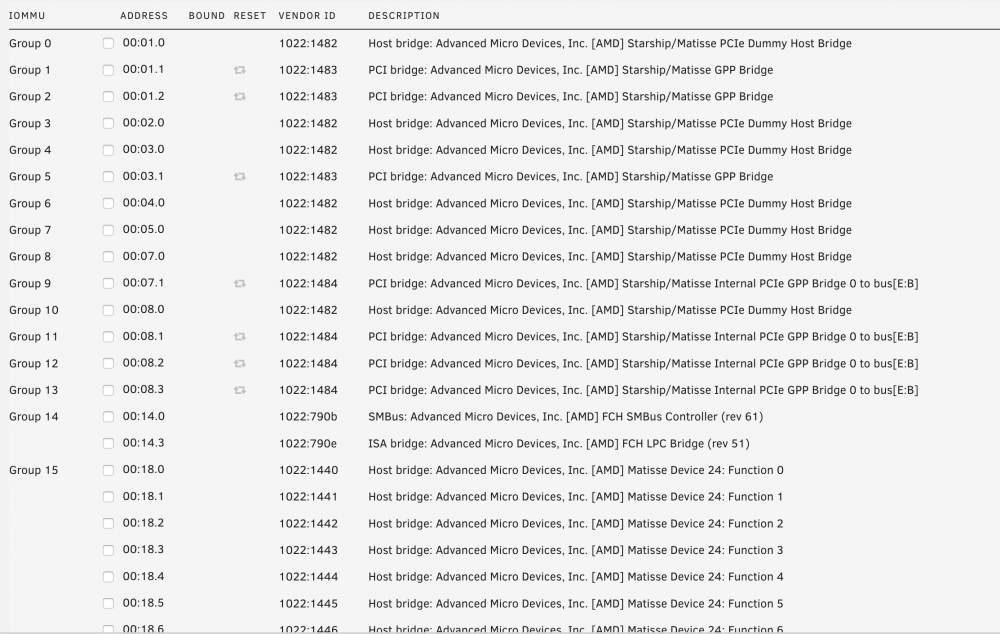The width and height of the screenshot is (1000, 634).
Task: Click Group 13 GPP Bridge description
Action: pos(643,390)
